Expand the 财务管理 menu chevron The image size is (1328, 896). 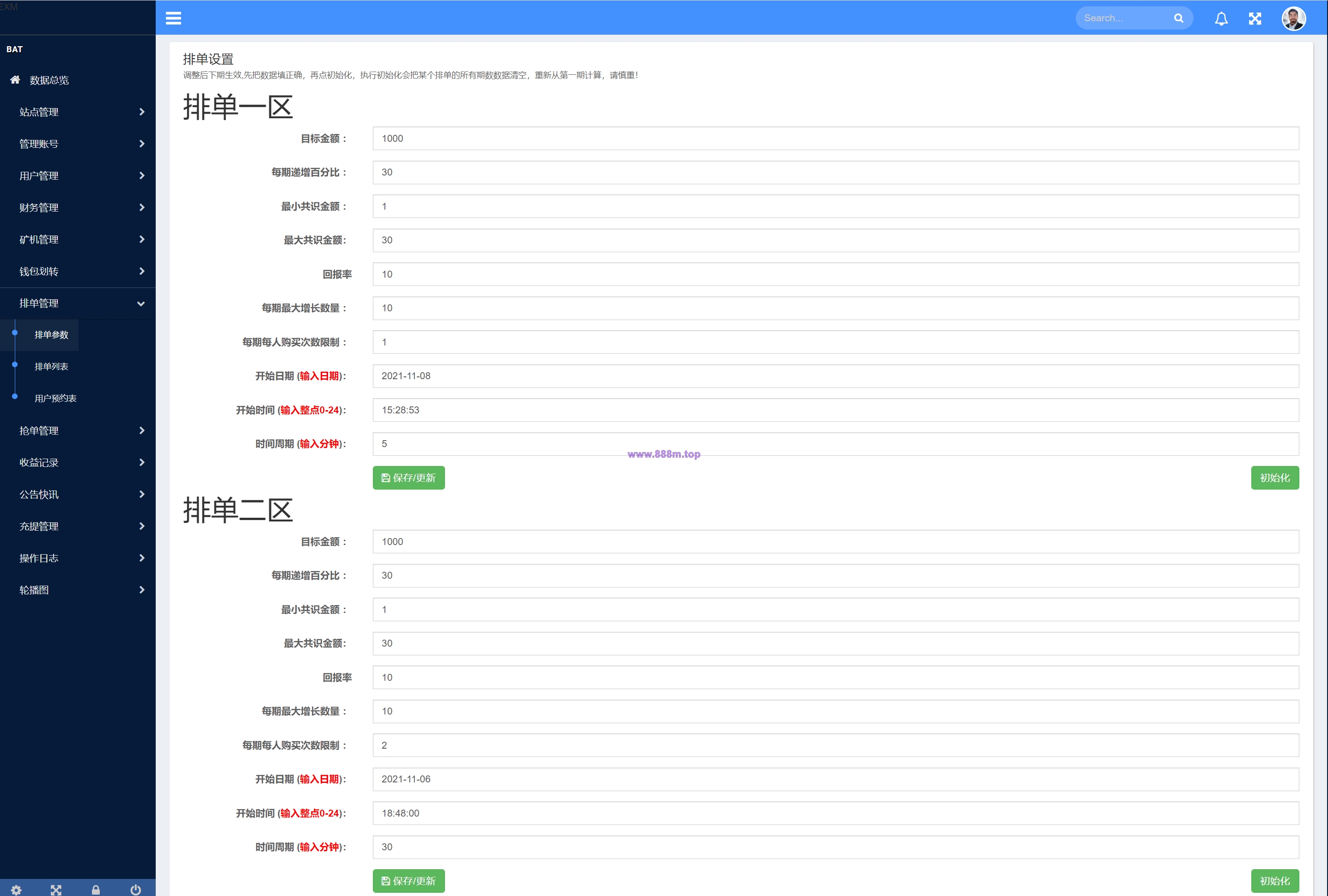[x=142, y=207]
